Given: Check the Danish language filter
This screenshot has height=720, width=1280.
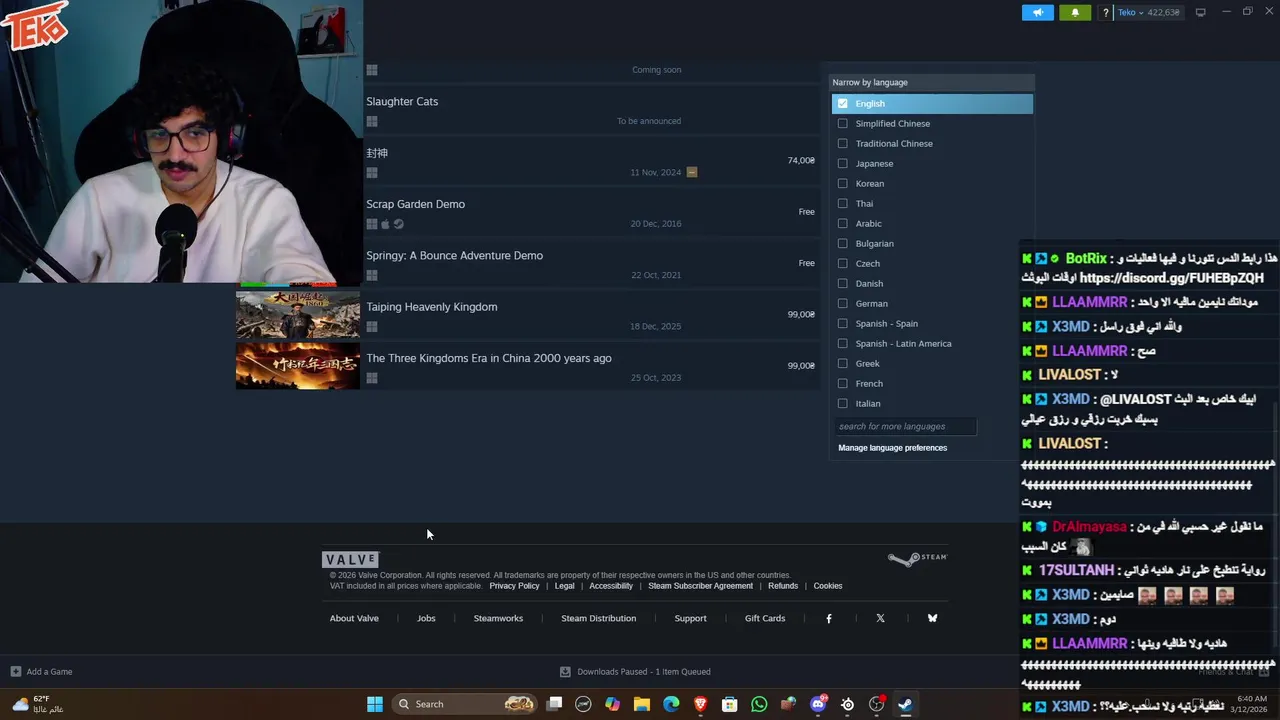Looking at the screenshot, I should coord(842,283).
